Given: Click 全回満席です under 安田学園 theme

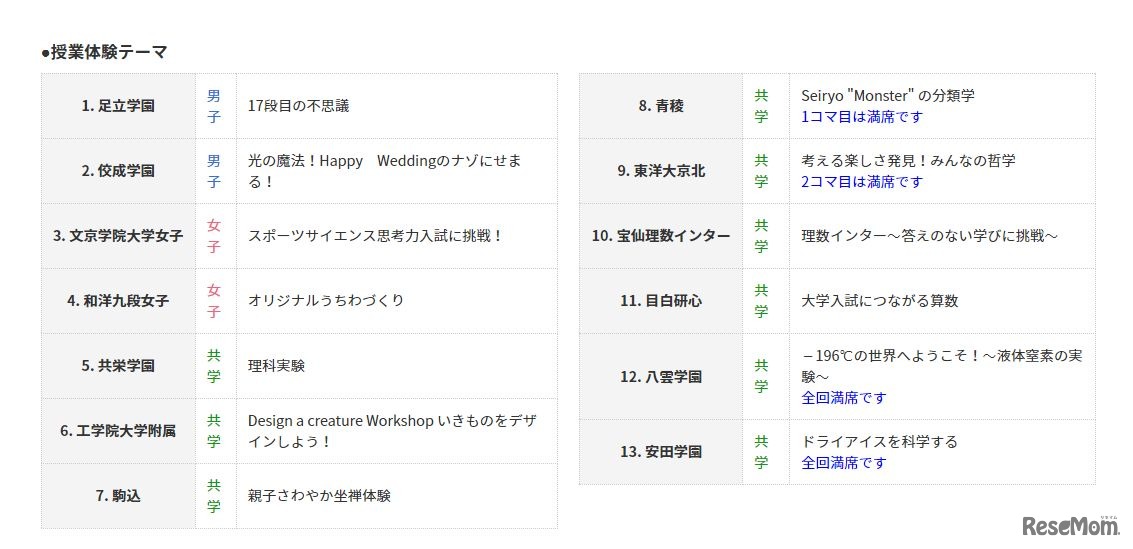Looking at the screenshot, I should [844, 463].
